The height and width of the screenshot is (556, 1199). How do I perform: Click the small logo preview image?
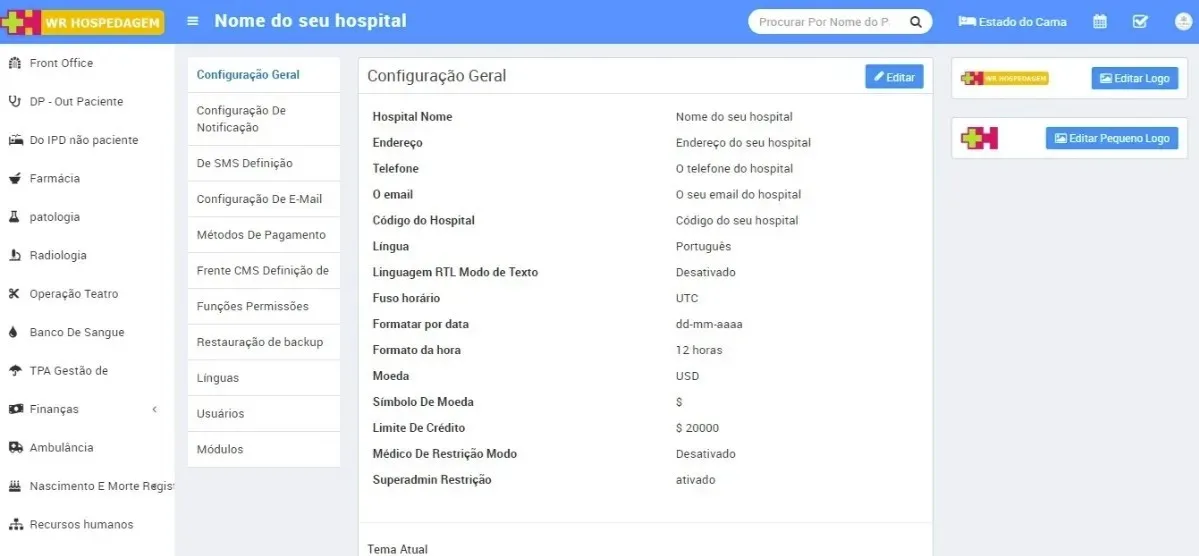pyautogui.click(x=980, y=138)
